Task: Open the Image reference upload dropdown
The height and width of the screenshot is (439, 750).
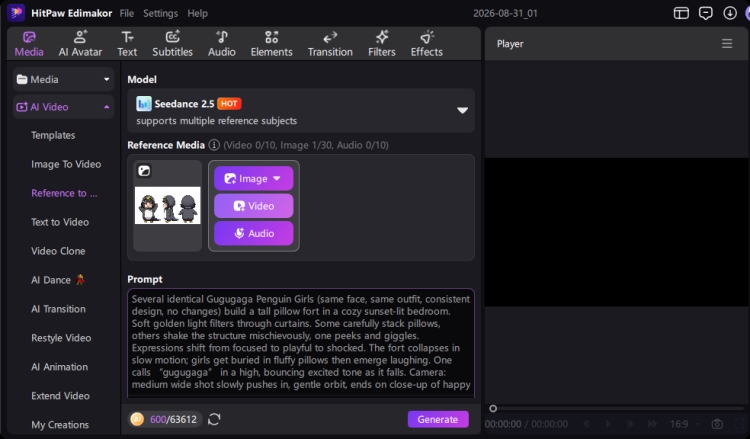Action: [x=254, y=178]
